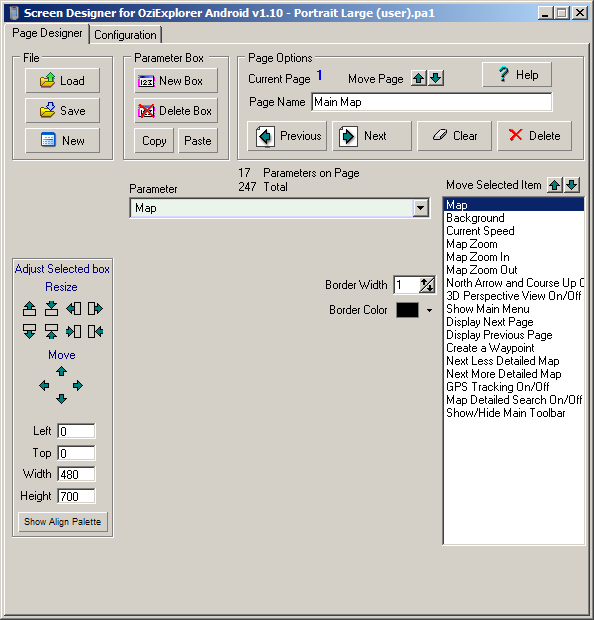The image size is (594, 620).
Task: Click the Height value field
Action: point(76,496)
